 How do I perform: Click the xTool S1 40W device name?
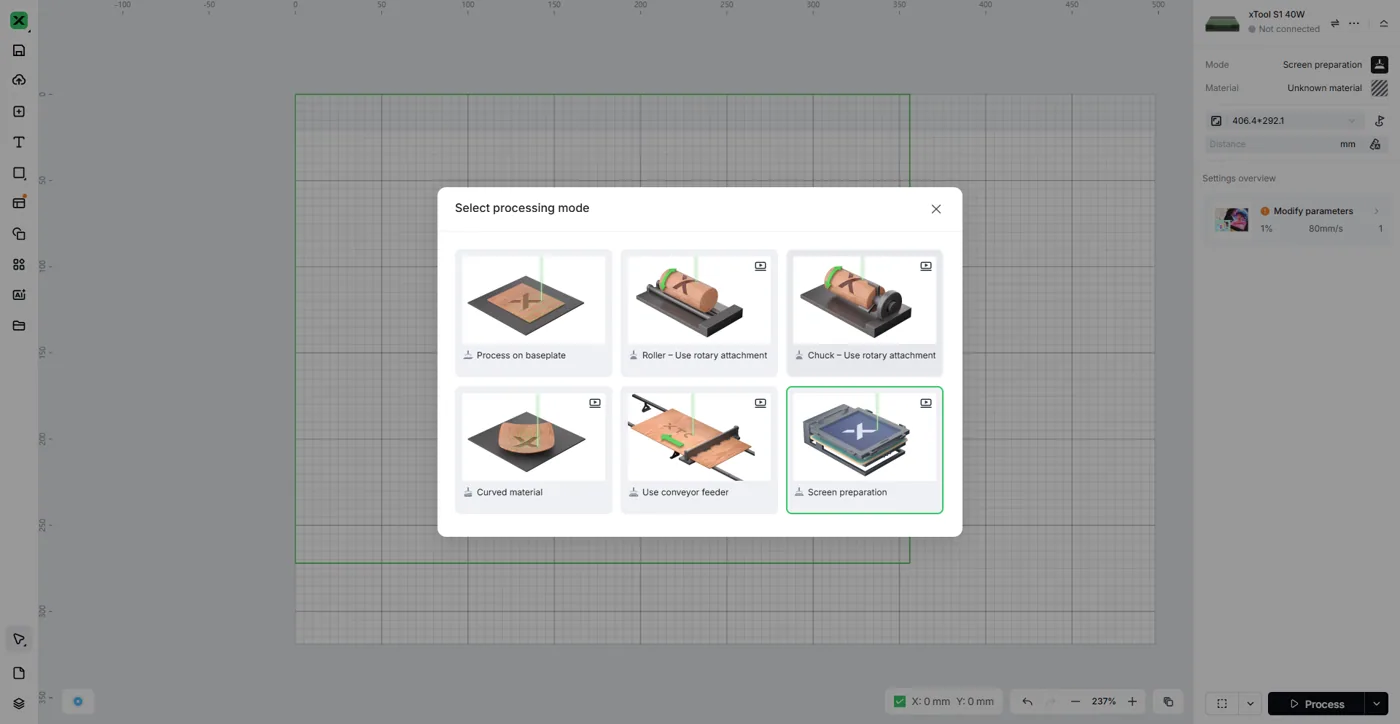point(1277,15)
